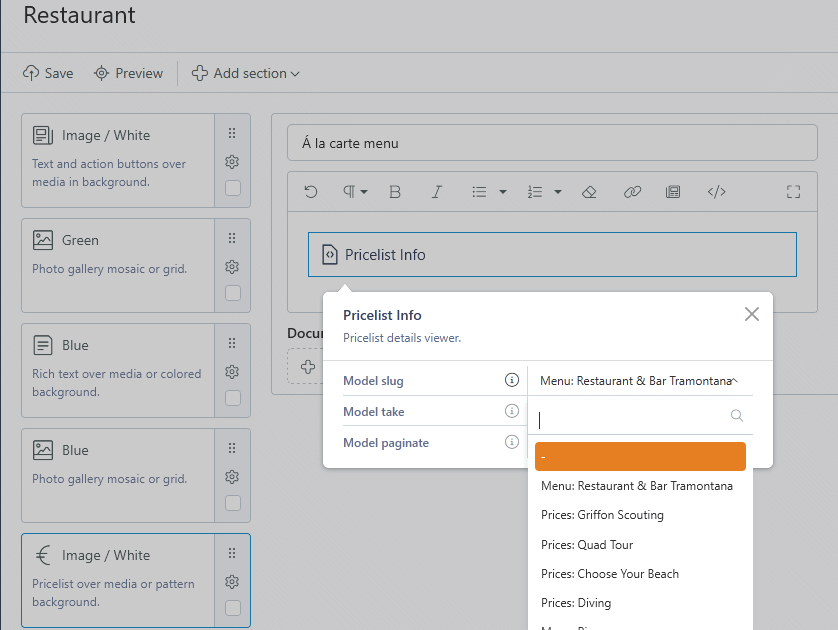
Task: Expand the paragraph format dropdown
Action: pyautogui.click(x=356, y=192)
